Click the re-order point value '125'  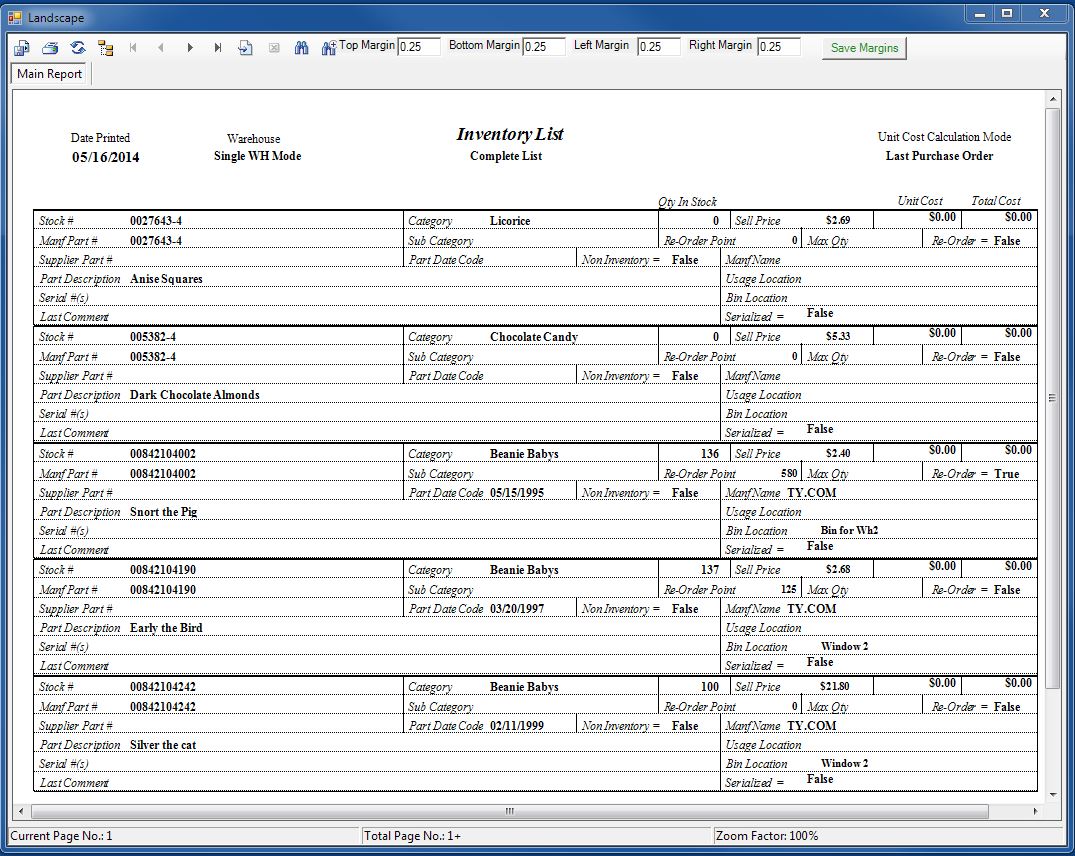pos(789,589)
